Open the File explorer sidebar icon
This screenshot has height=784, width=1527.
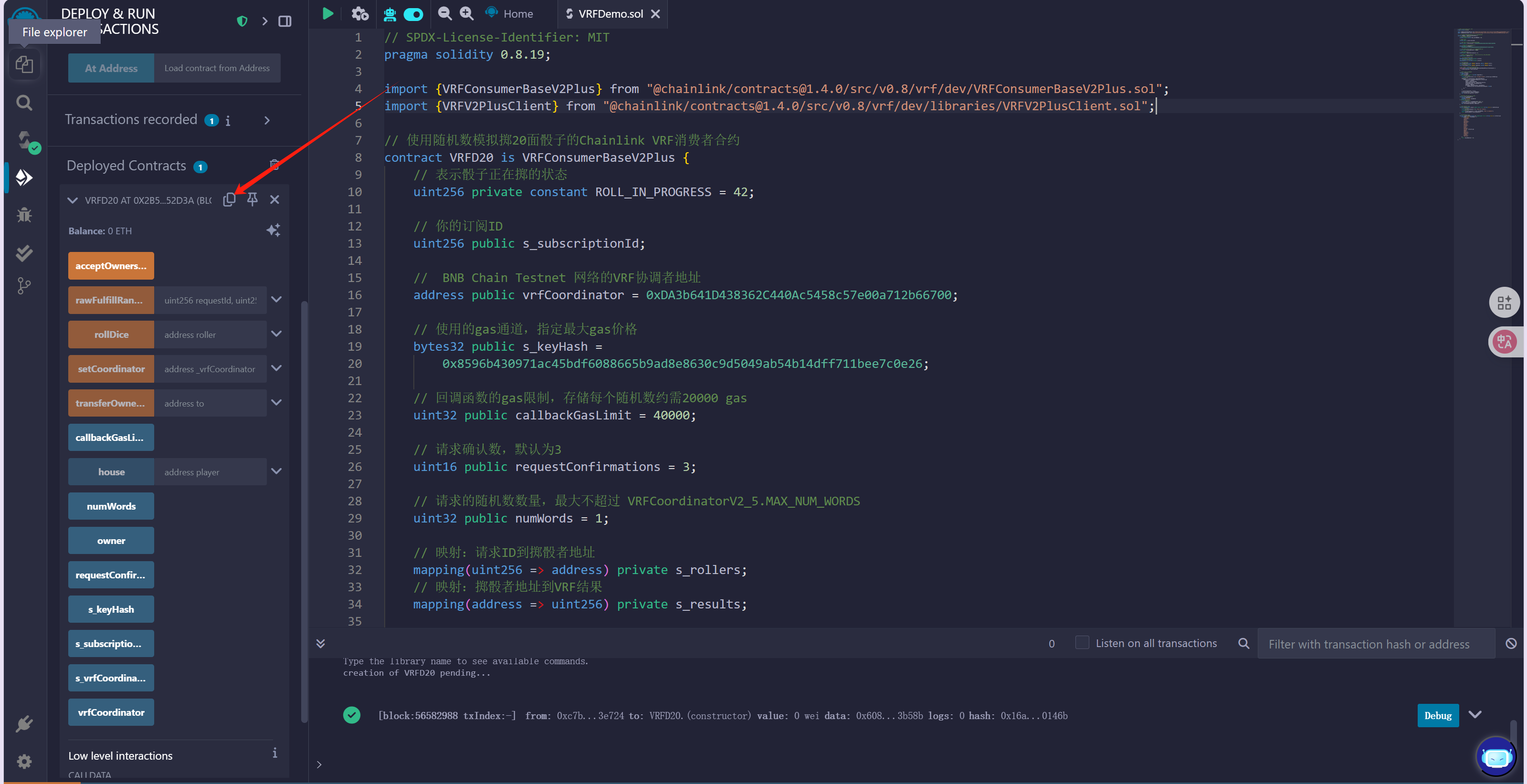pyautogui.click(x=24, y=64)
